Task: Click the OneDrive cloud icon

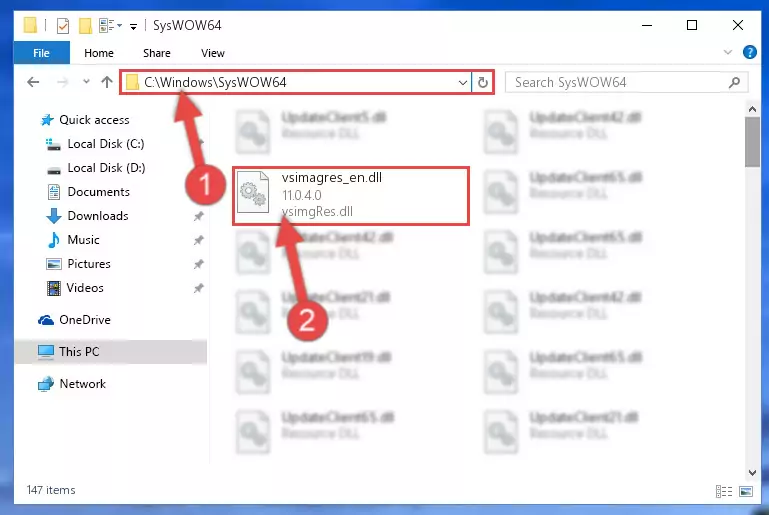Action: pos(46,320)
